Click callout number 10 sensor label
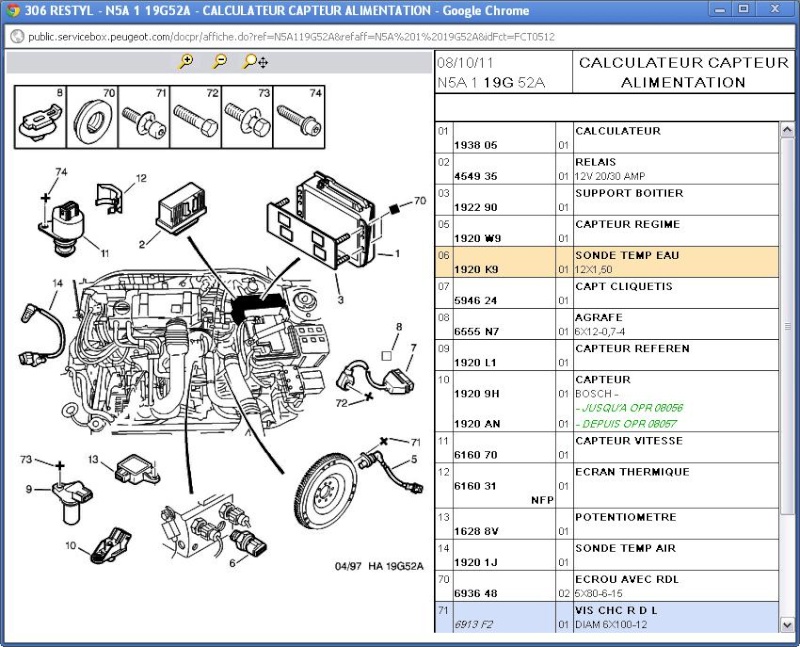 pyautogui.click(x=71, y=545)
